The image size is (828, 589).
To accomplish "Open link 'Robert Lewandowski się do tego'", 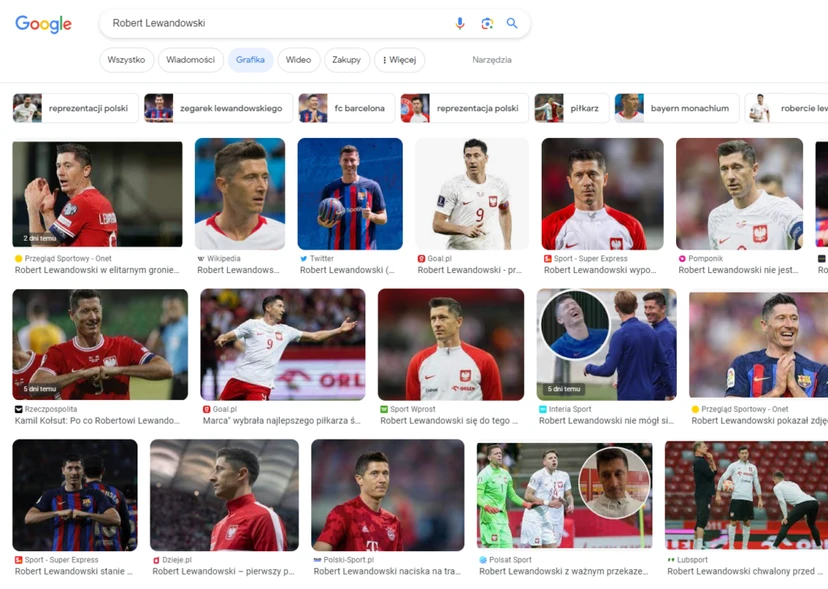I will pos(449,420).
